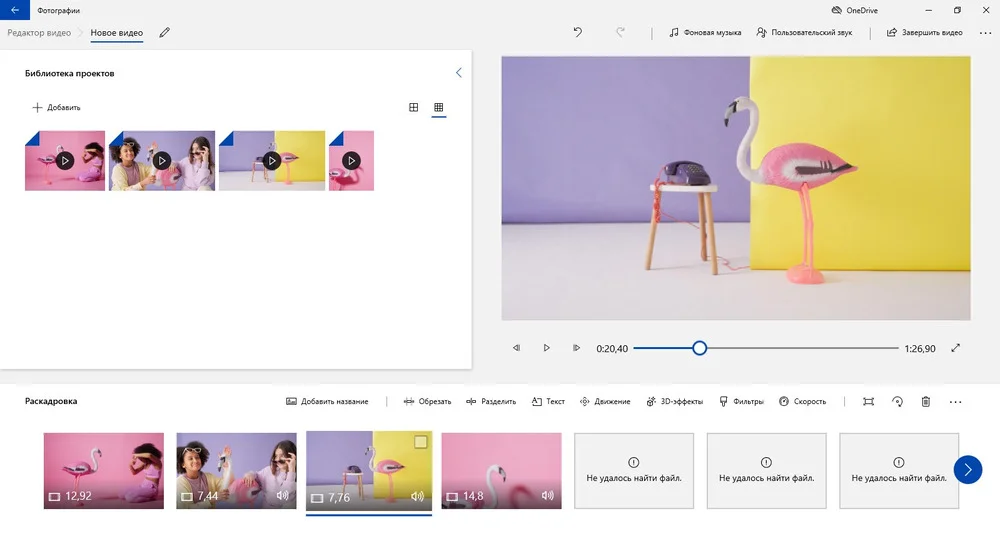The image size is (1000, 536).
Task: Open Пользовательский звук custom audio
Action: [x=804, y=33]
